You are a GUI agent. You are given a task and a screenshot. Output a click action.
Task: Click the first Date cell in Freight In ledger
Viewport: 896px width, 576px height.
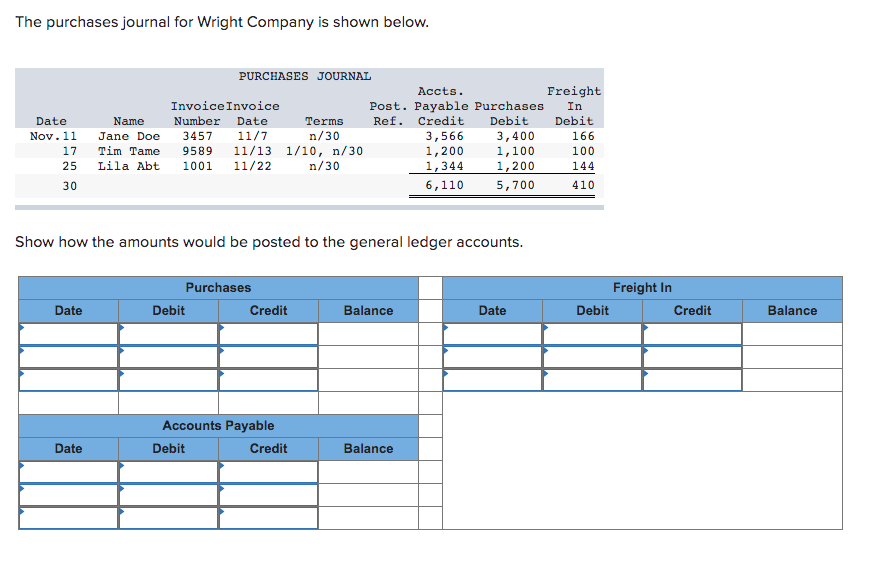click(492, 333)
